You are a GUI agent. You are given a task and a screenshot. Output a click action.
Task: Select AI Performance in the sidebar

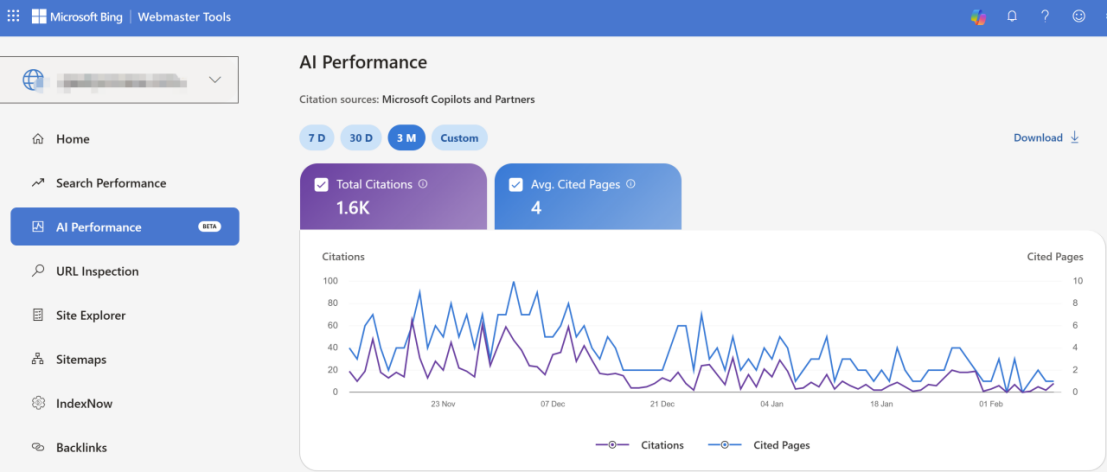[x=125, y=227]
